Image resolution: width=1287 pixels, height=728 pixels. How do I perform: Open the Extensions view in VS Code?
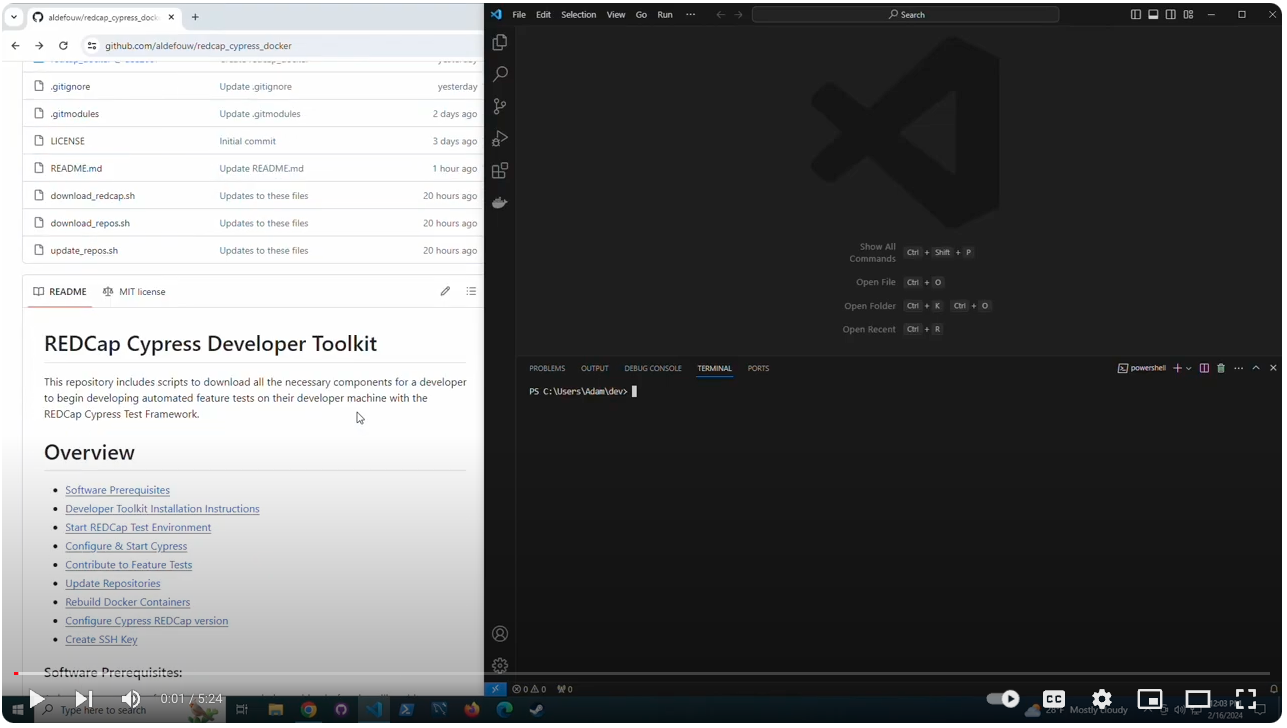coord(500,170)
